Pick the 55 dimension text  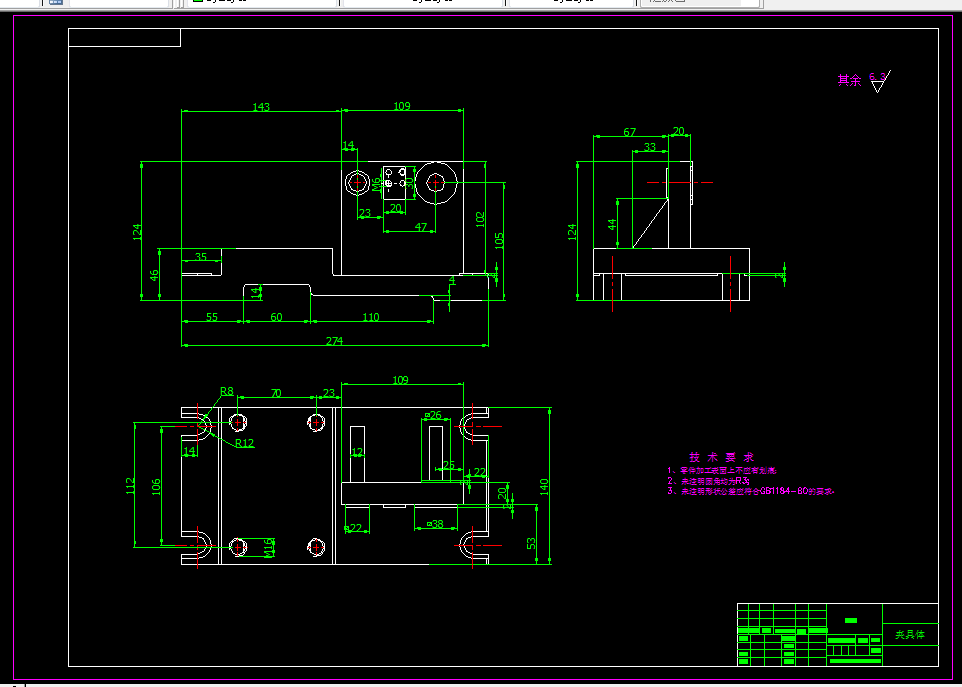tap(212, 317)
